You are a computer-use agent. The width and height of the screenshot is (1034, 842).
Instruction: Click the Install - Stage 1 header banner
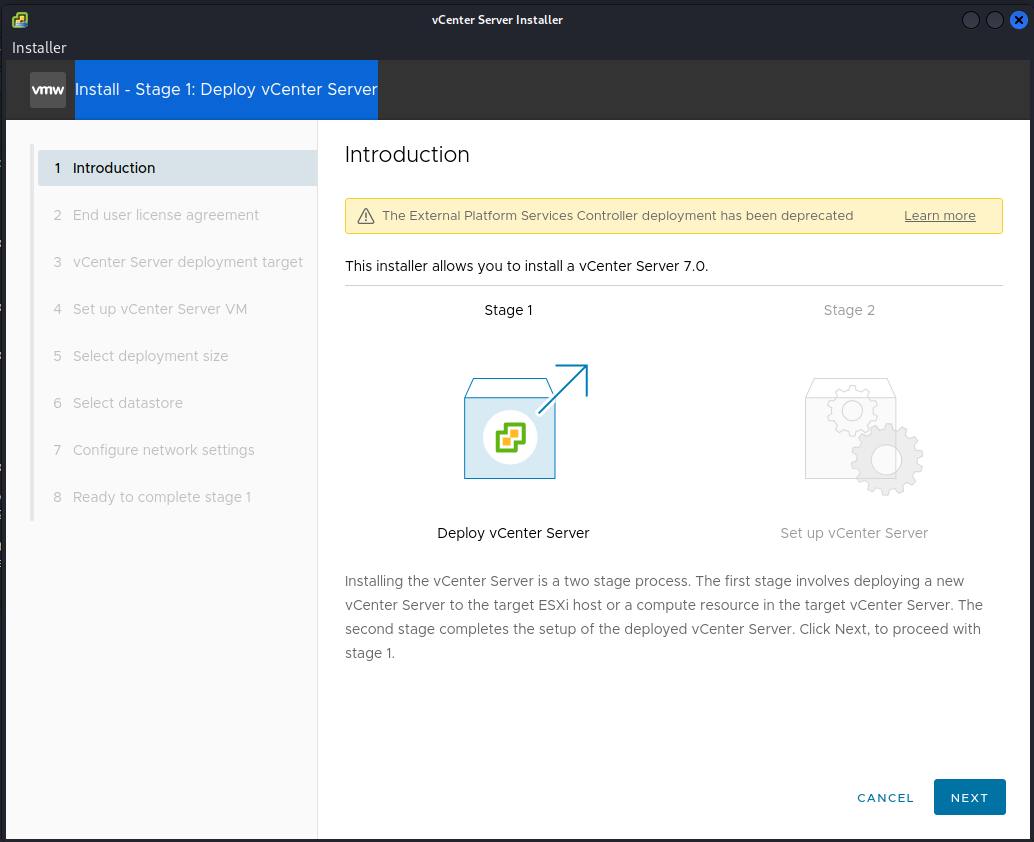(x=226, y=90)
